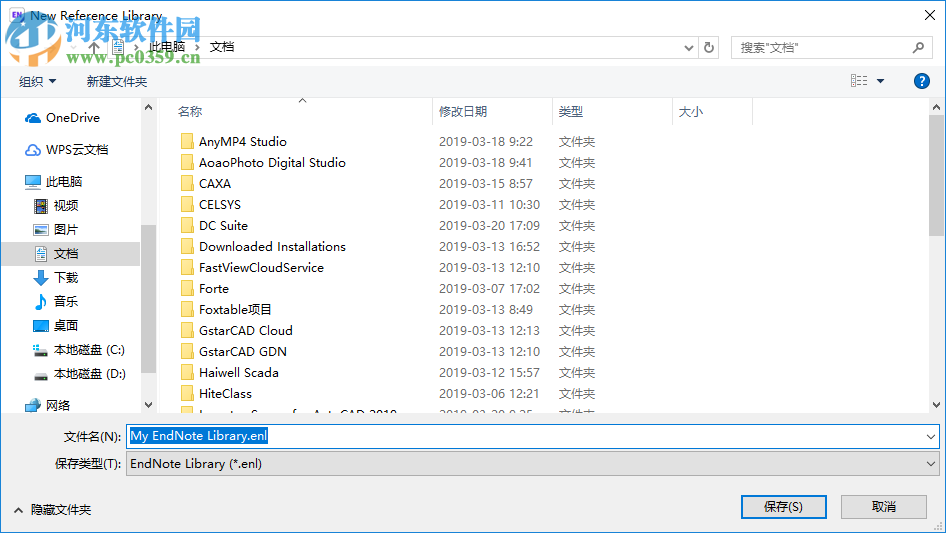Select the 文档 item in the sidebar
The image size is (946, 533).
(71, 254)
